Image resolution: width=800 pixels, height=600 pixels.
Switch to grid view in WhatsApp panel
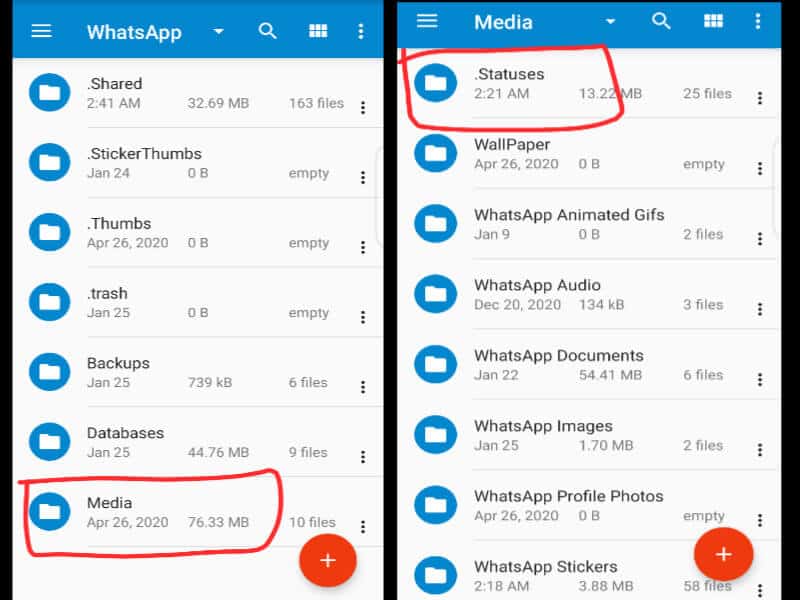tap(318, 31)
